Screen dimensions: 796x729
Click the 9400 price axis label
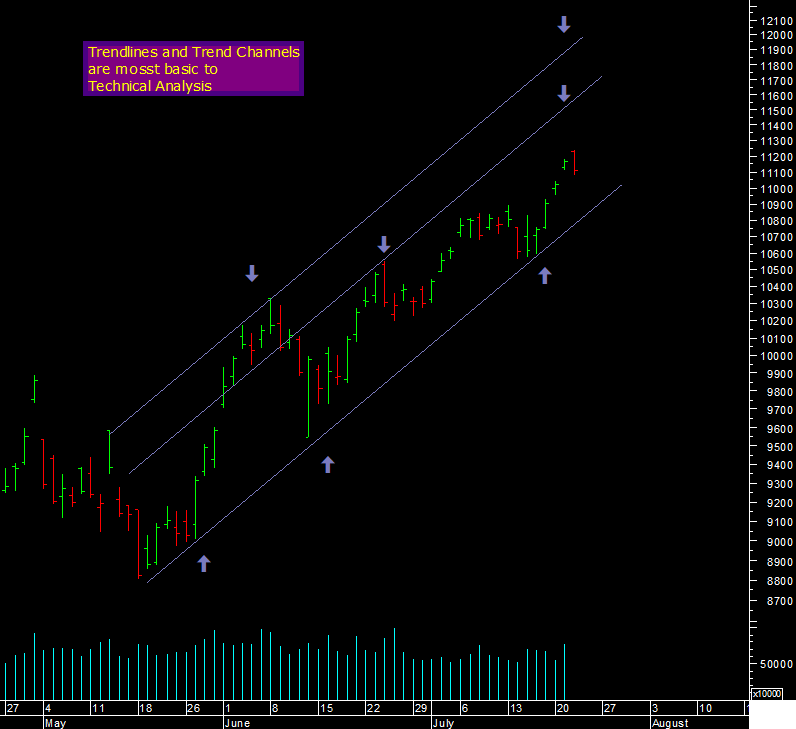[779, 466]
